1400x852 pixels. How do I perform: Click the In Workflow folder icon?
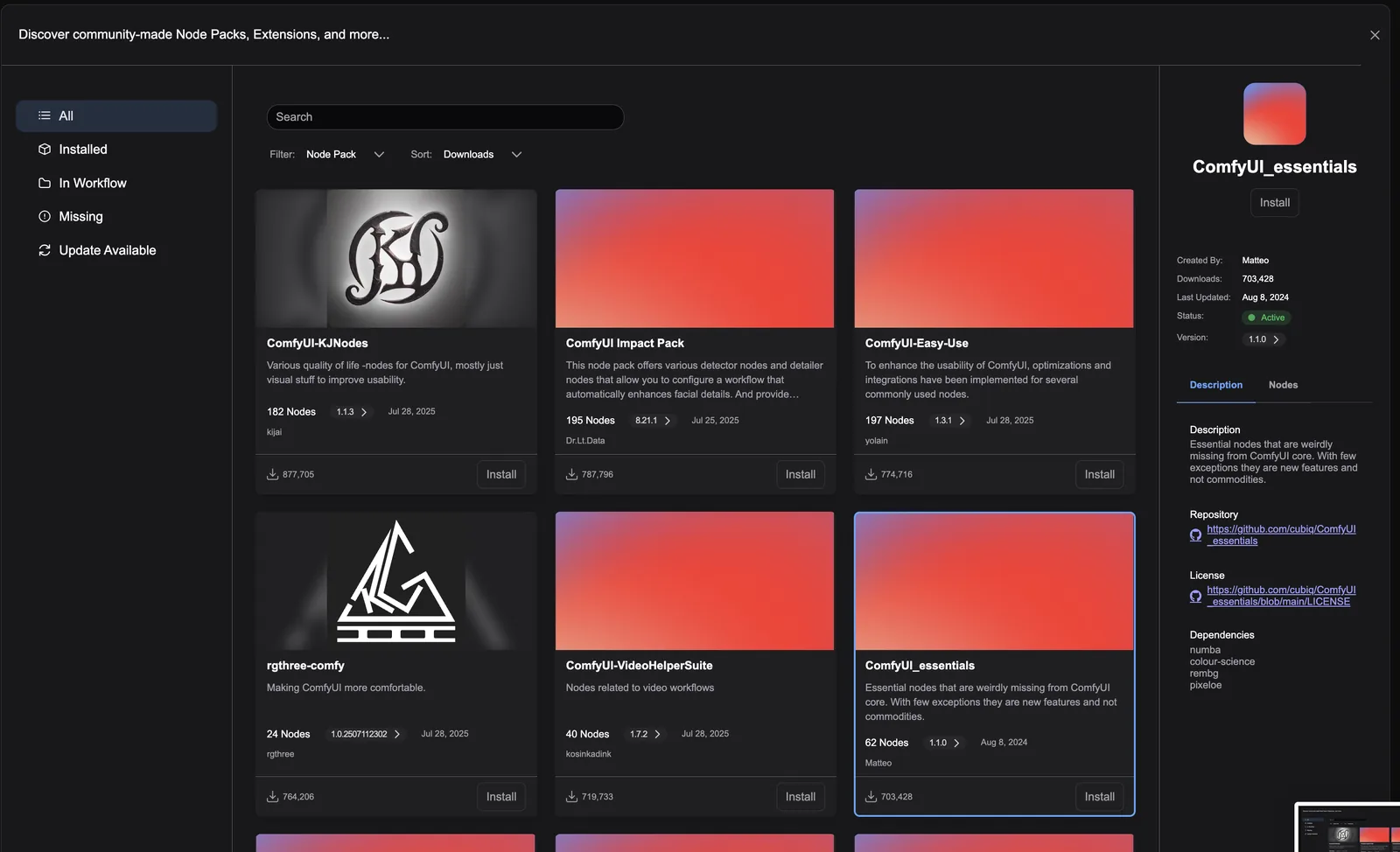(45, 183)
